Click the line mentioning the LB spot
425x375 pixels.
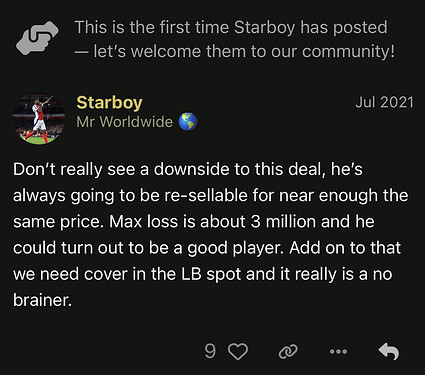click(202, 274)
